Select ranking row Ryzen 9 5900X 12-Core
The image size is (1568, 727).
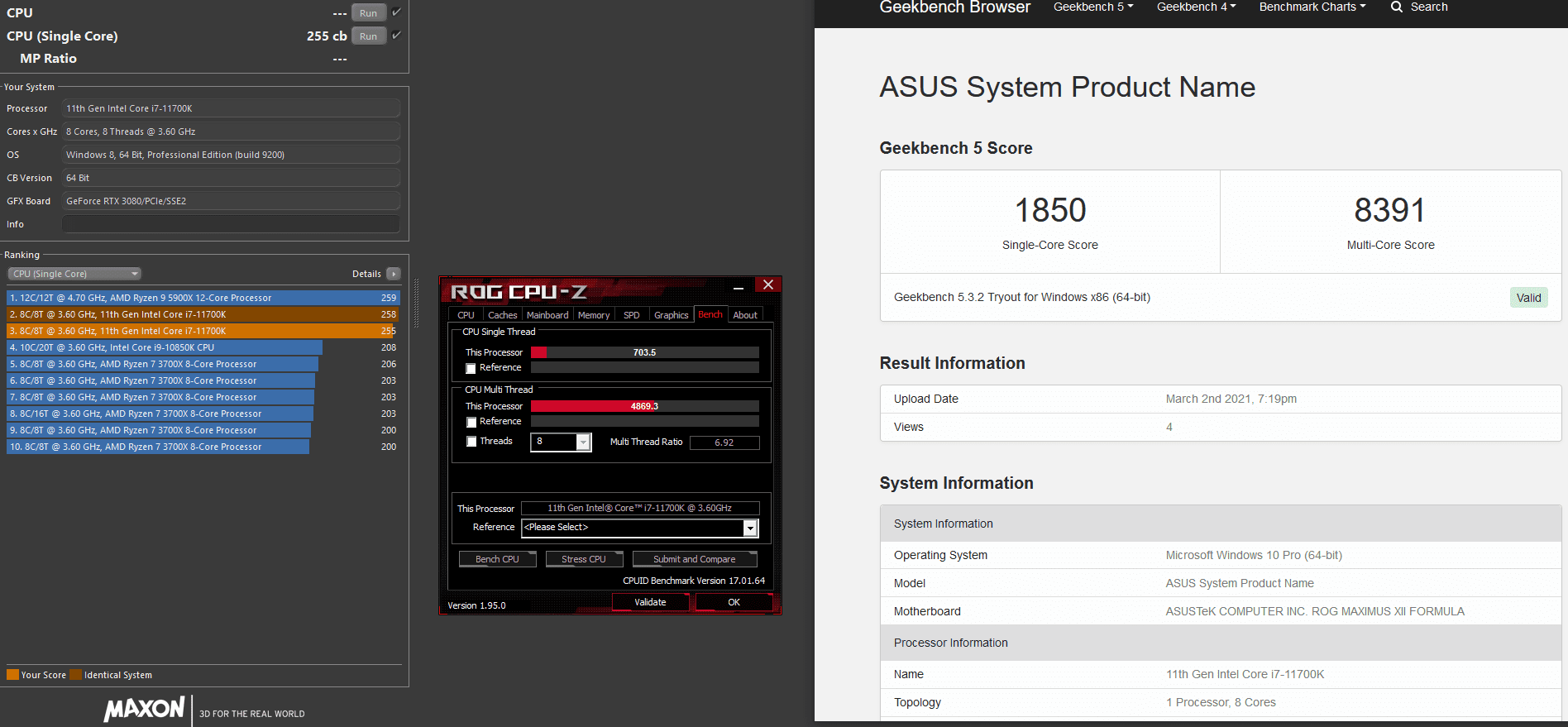[203, 298]
